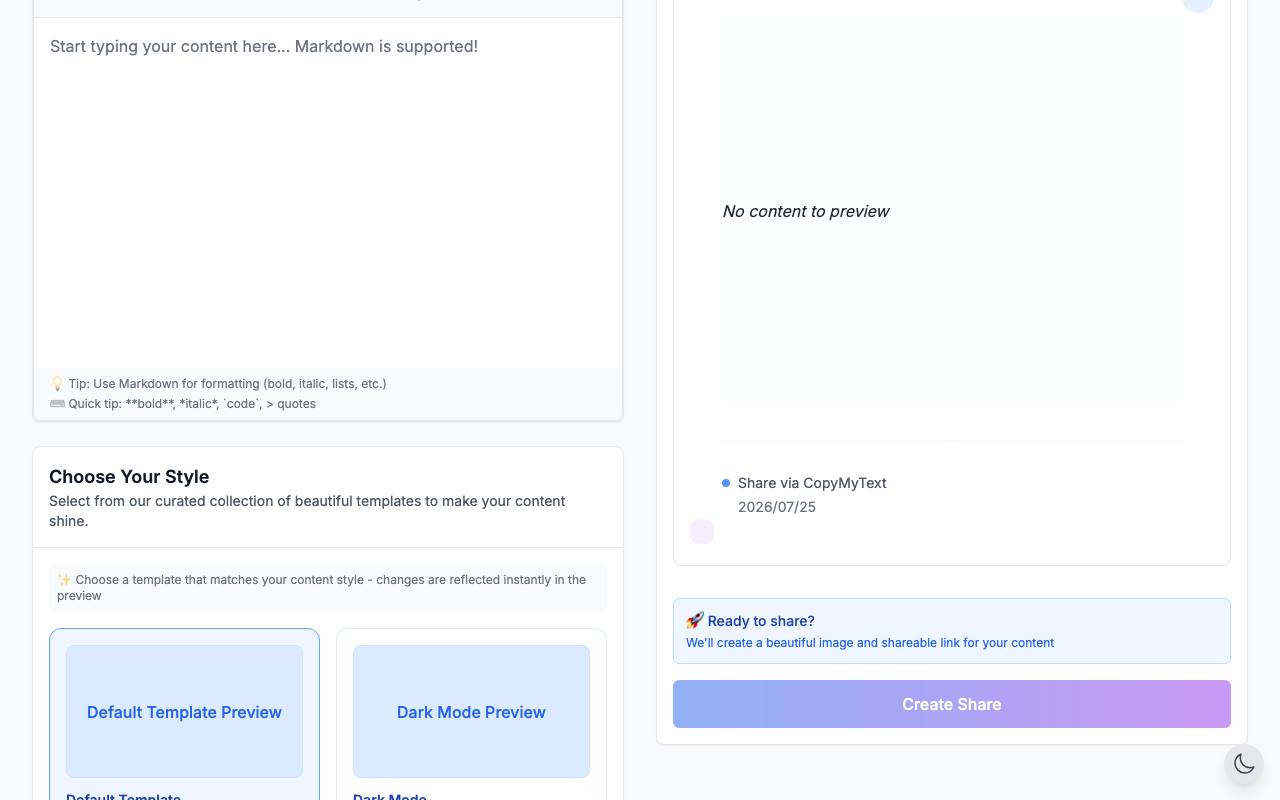This screenshot has width=1280, height=800.
Task: Click the sparkle icon in the template hint
Action: tap(64, 580)
